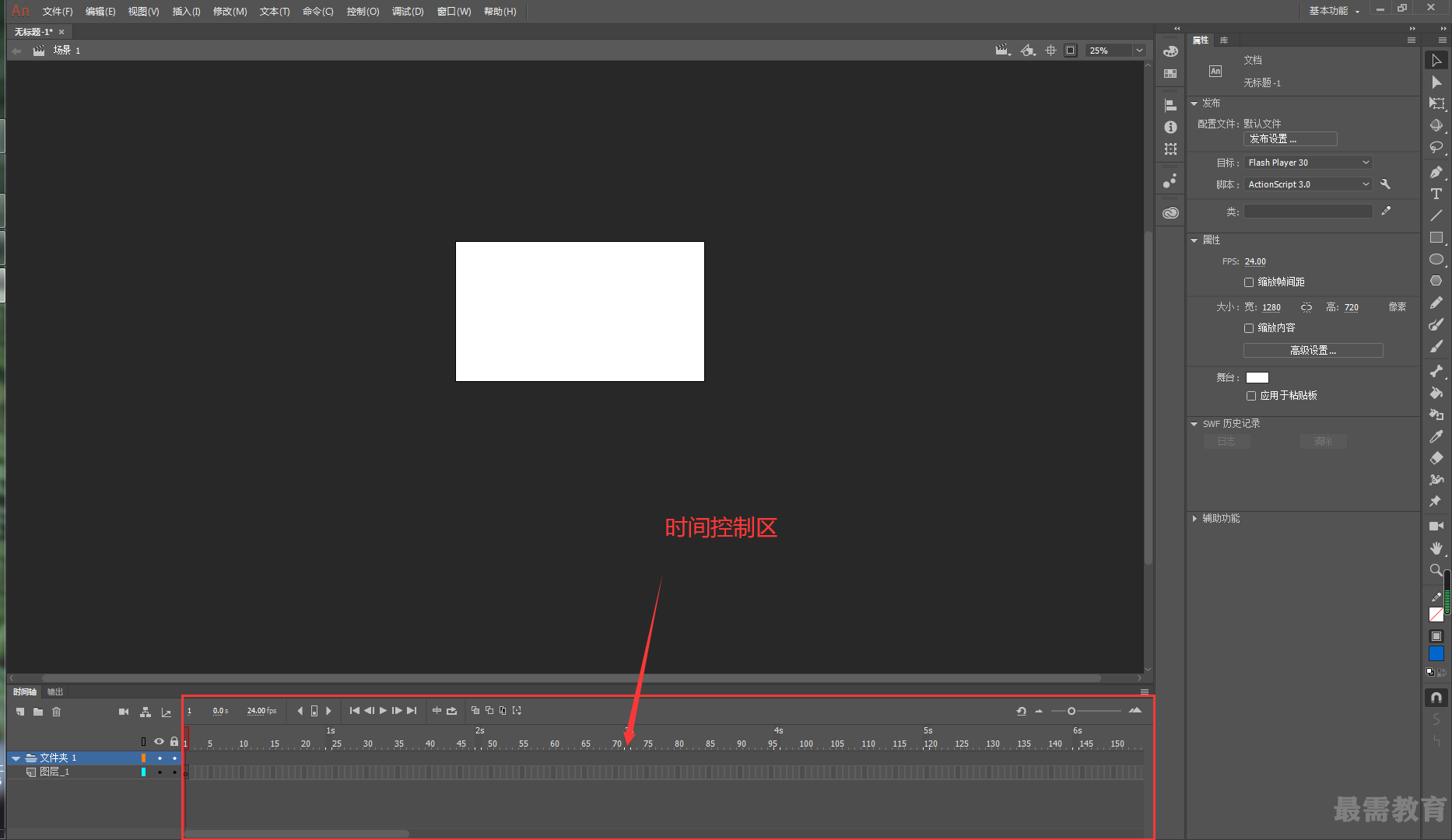Enable the 缩放内容 checkbox
The image size is (1452, 840).
(1249, 328)
